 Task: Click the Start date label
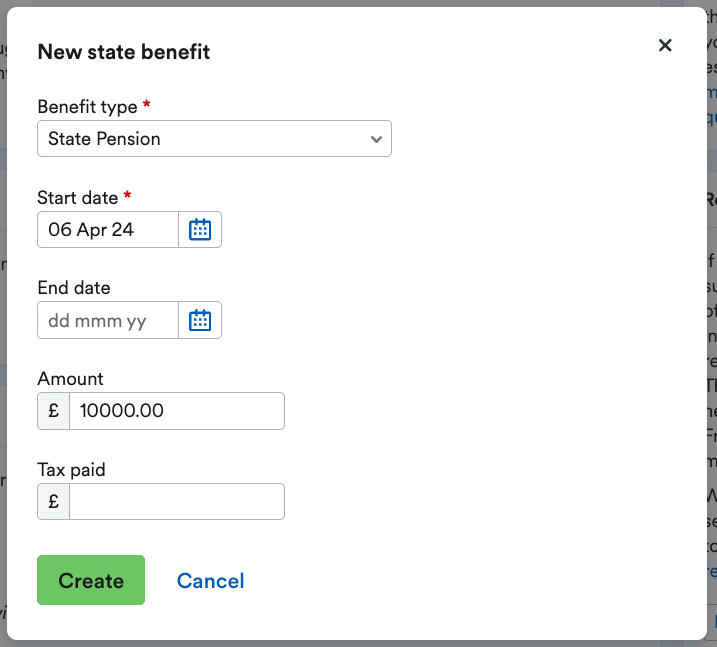[x=78, y=198]
